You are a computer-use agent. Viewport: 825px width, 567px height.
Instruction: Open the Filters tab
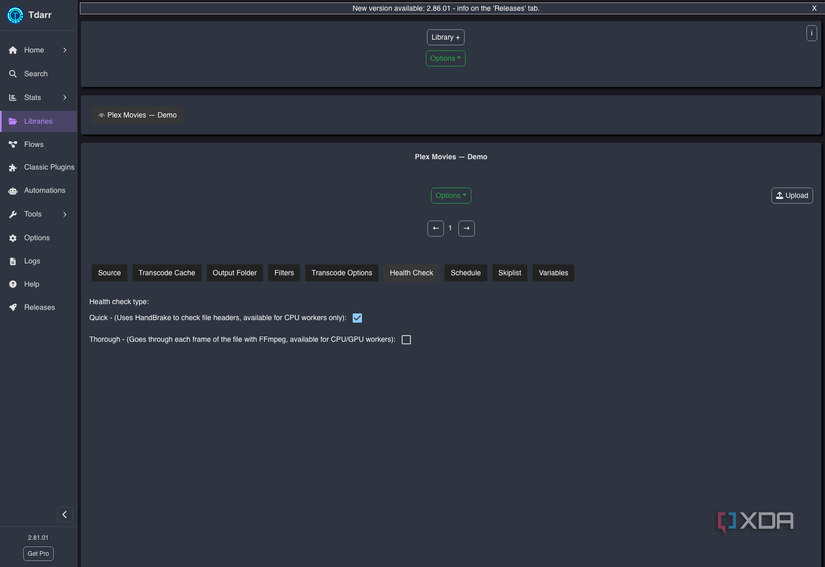coord(284,273)
